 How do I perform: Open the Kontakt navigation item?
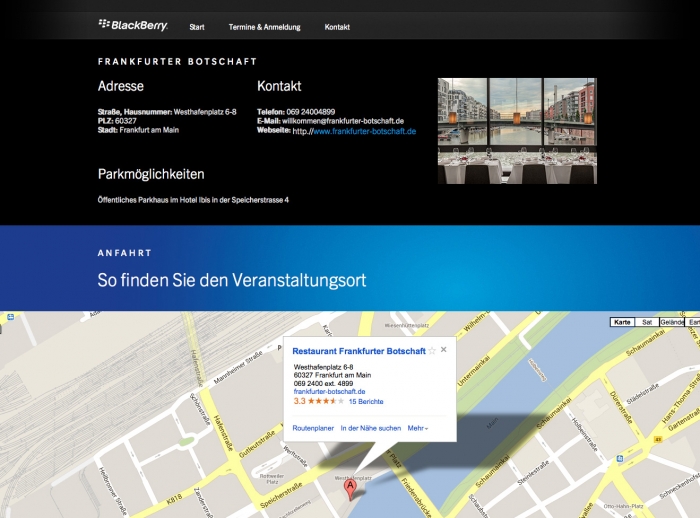(337, 27)
